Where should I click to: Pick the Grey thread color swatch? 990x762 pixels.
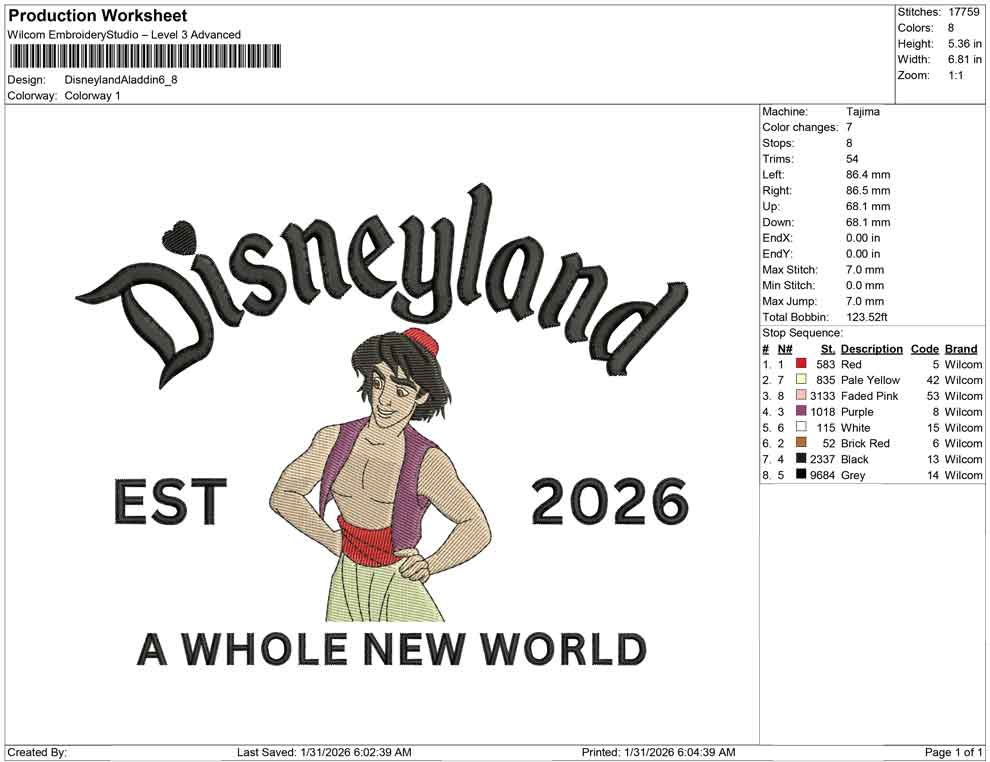(801, 474)
